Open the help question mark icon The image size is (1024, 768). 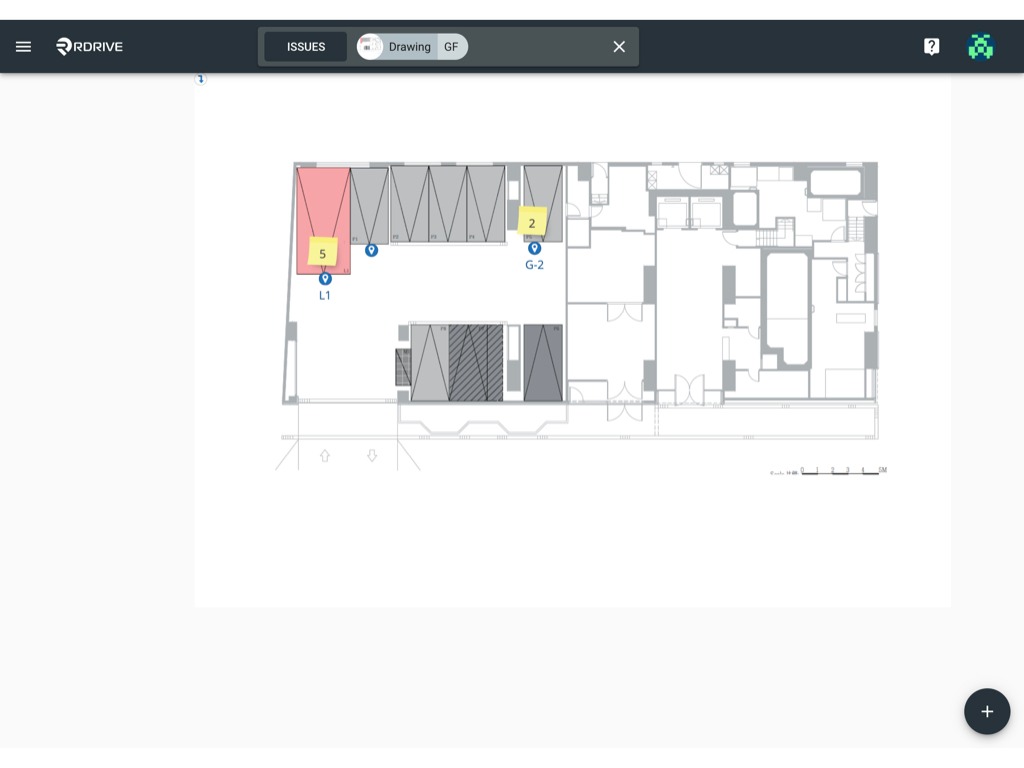[x=931, y=46]
